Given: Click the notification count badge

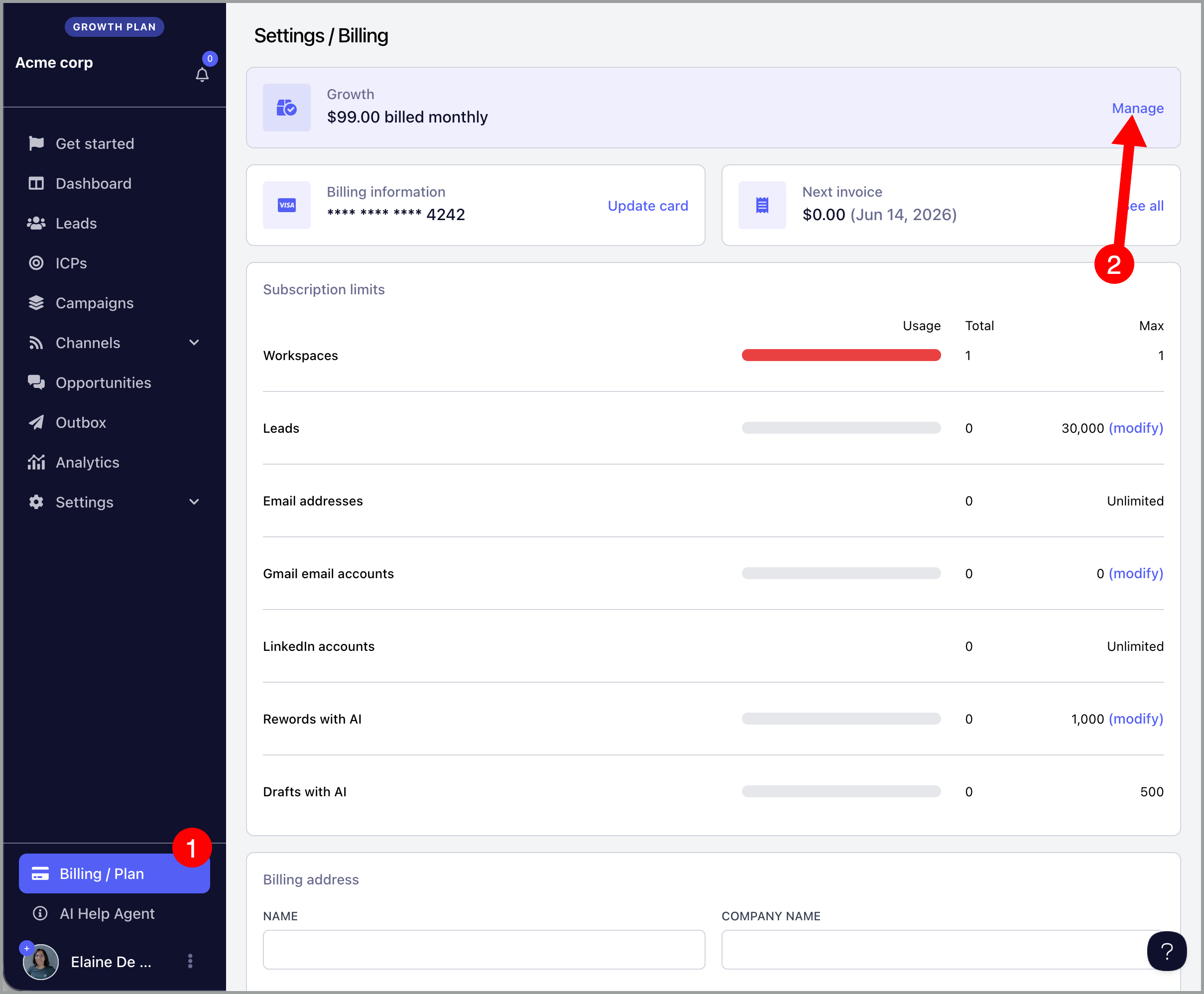Looking at the screenshot, I should 210,58.
